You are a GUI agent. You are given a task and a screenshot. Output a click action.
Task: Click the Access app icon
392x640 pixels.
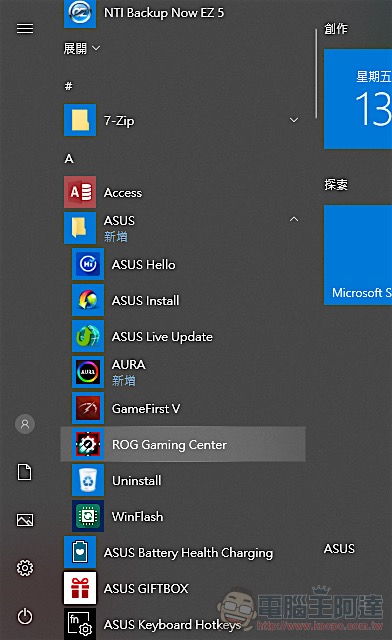[x=80, y=192]
